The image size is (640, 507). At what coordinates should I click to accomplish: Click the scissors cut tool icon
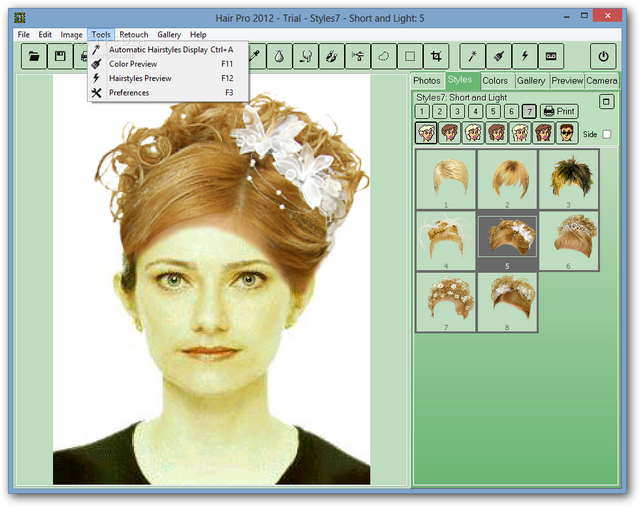pos(357,56)
